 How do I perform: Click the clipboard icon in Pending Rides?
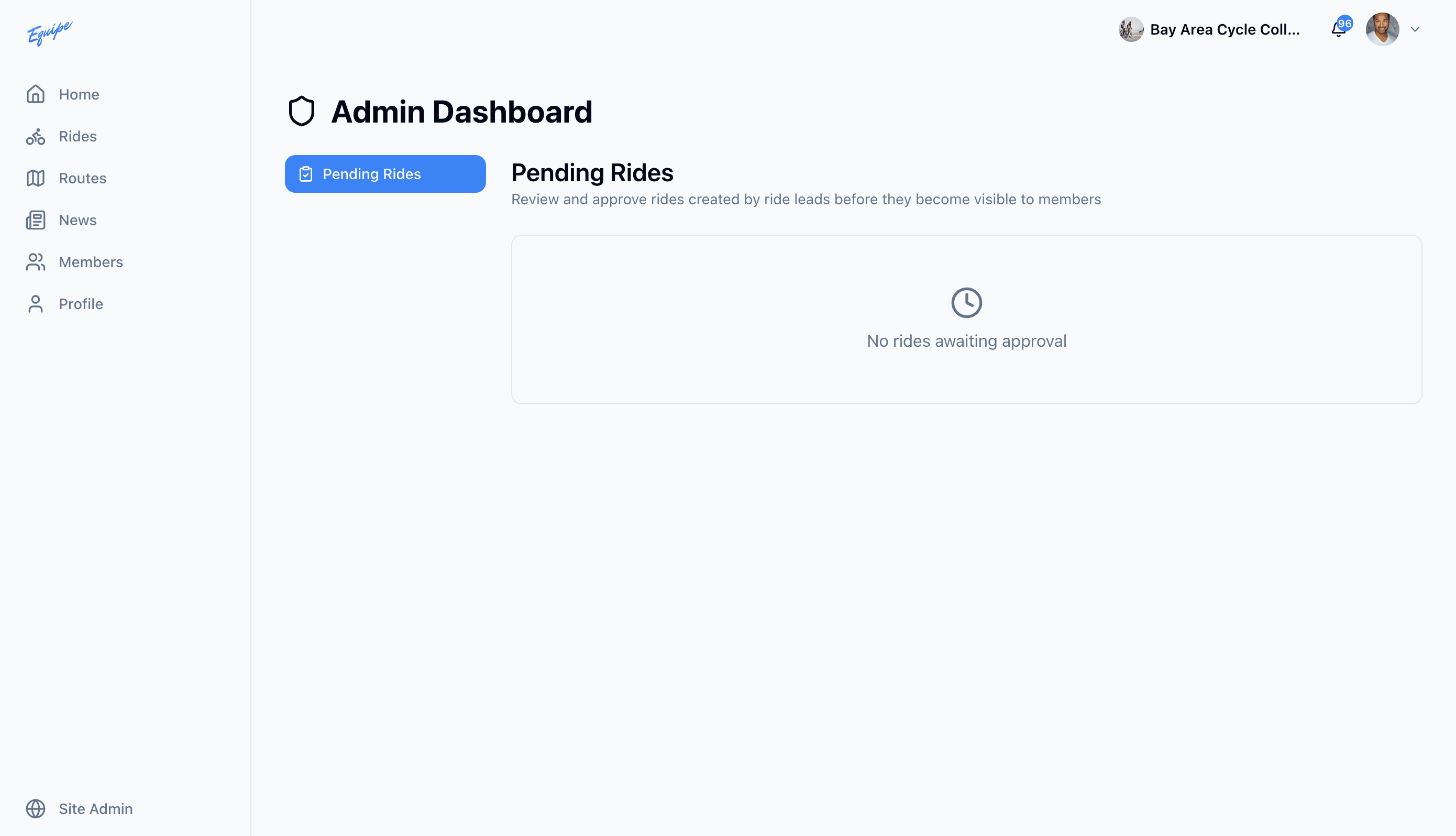pos(306,174)
